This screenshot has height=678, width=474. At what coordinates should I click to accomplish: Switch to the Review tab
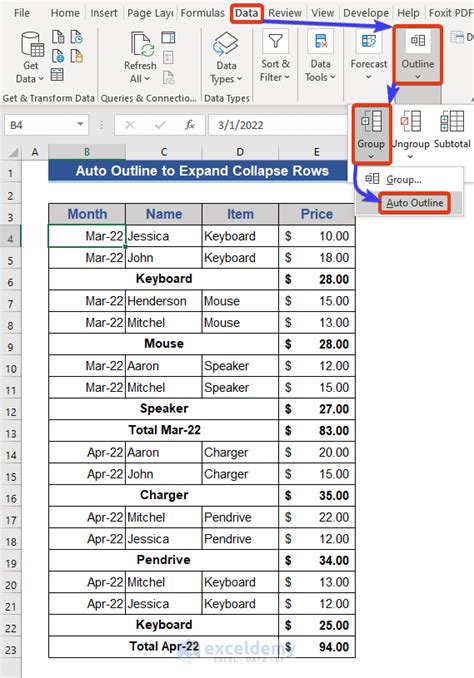pyautogui.click(x=285, y=13)
